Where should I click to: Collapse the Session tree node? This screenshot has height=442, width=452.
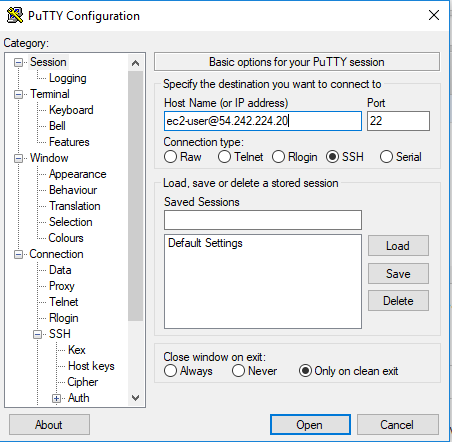coord(18,62)
